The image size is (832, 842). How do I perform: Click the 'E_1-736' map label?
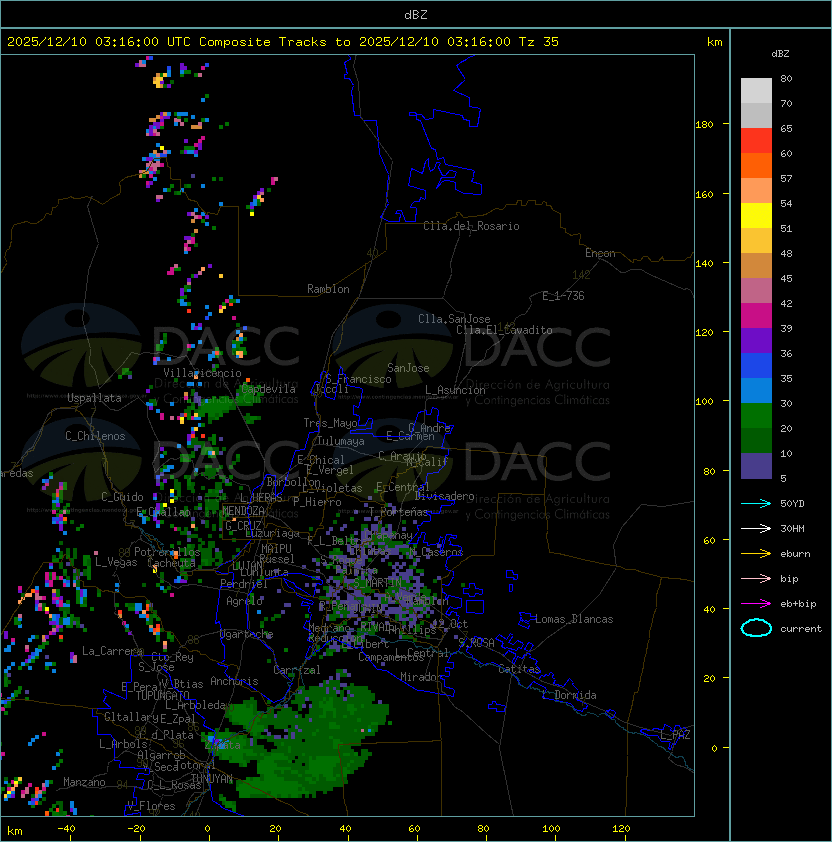(563, 296)
